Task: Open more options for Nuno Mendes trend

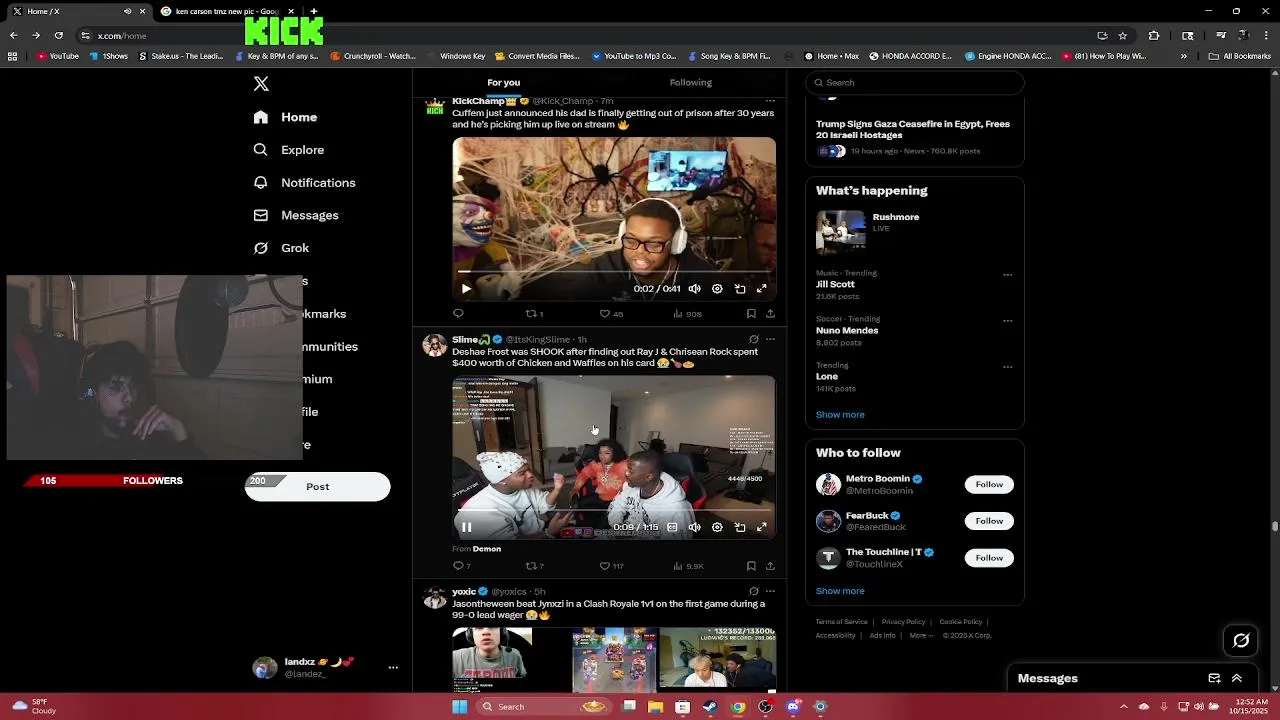Action: point(1007,321)
